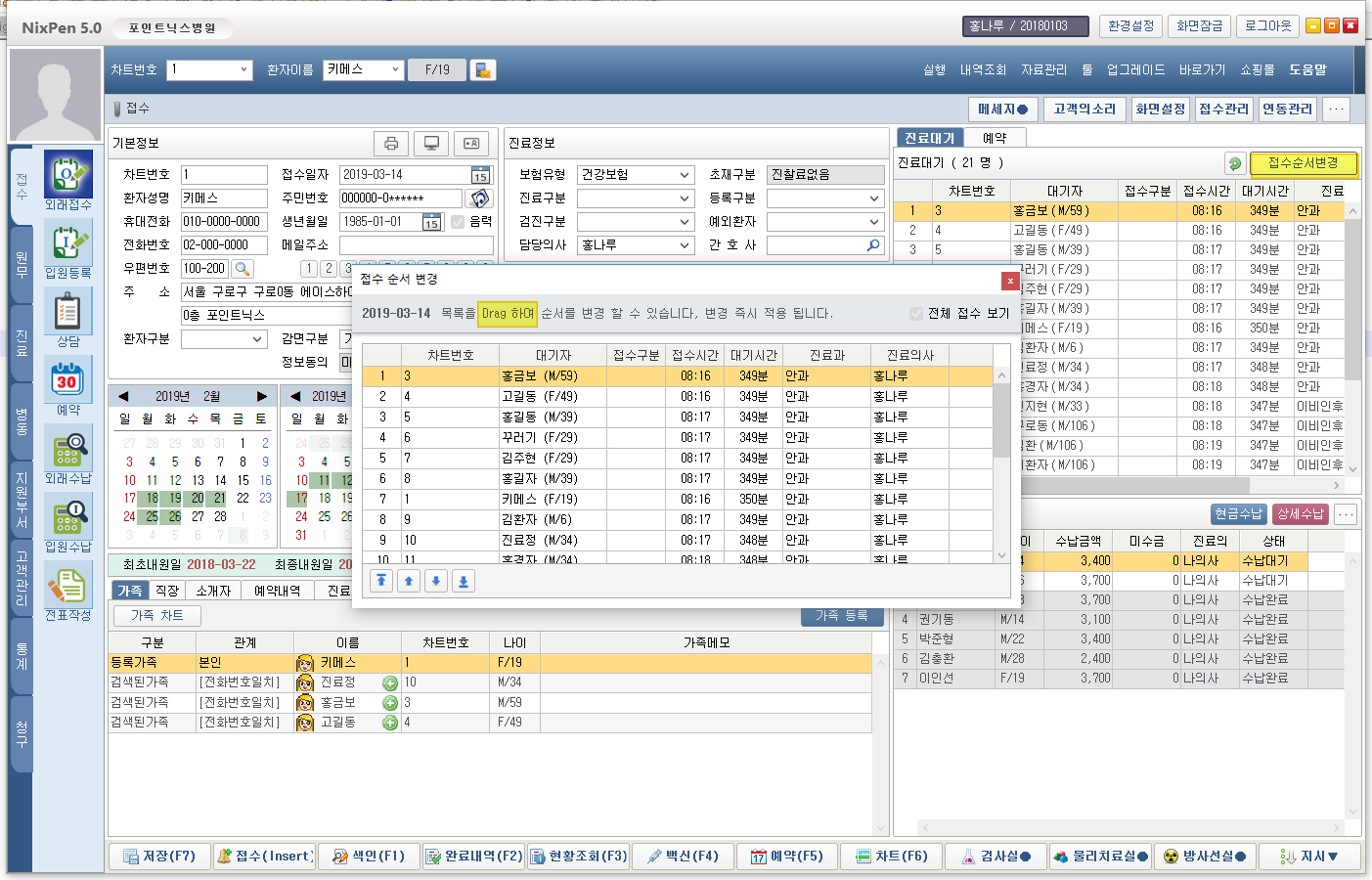
Task: Click green plus icon beside 진료정
Action: (x=390, y=683)
